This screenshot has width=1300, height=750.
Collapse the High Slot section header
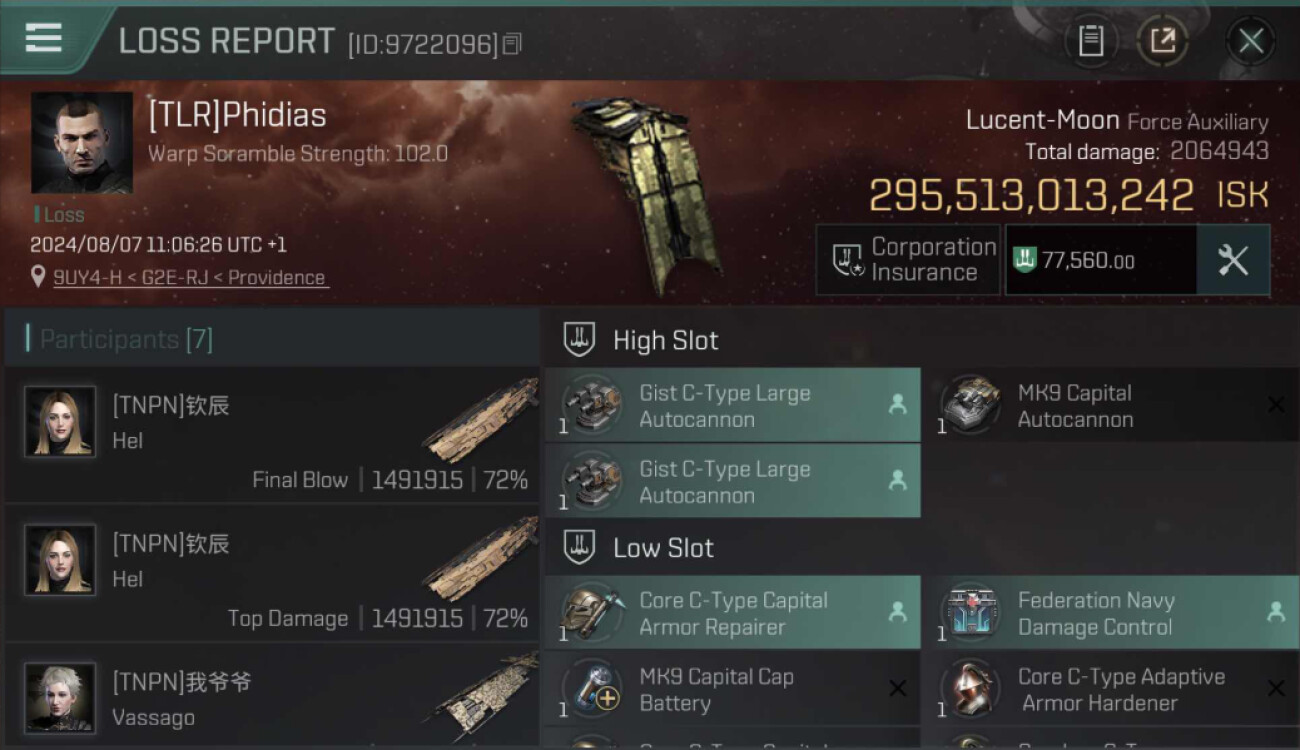click(x=920, y=340)
